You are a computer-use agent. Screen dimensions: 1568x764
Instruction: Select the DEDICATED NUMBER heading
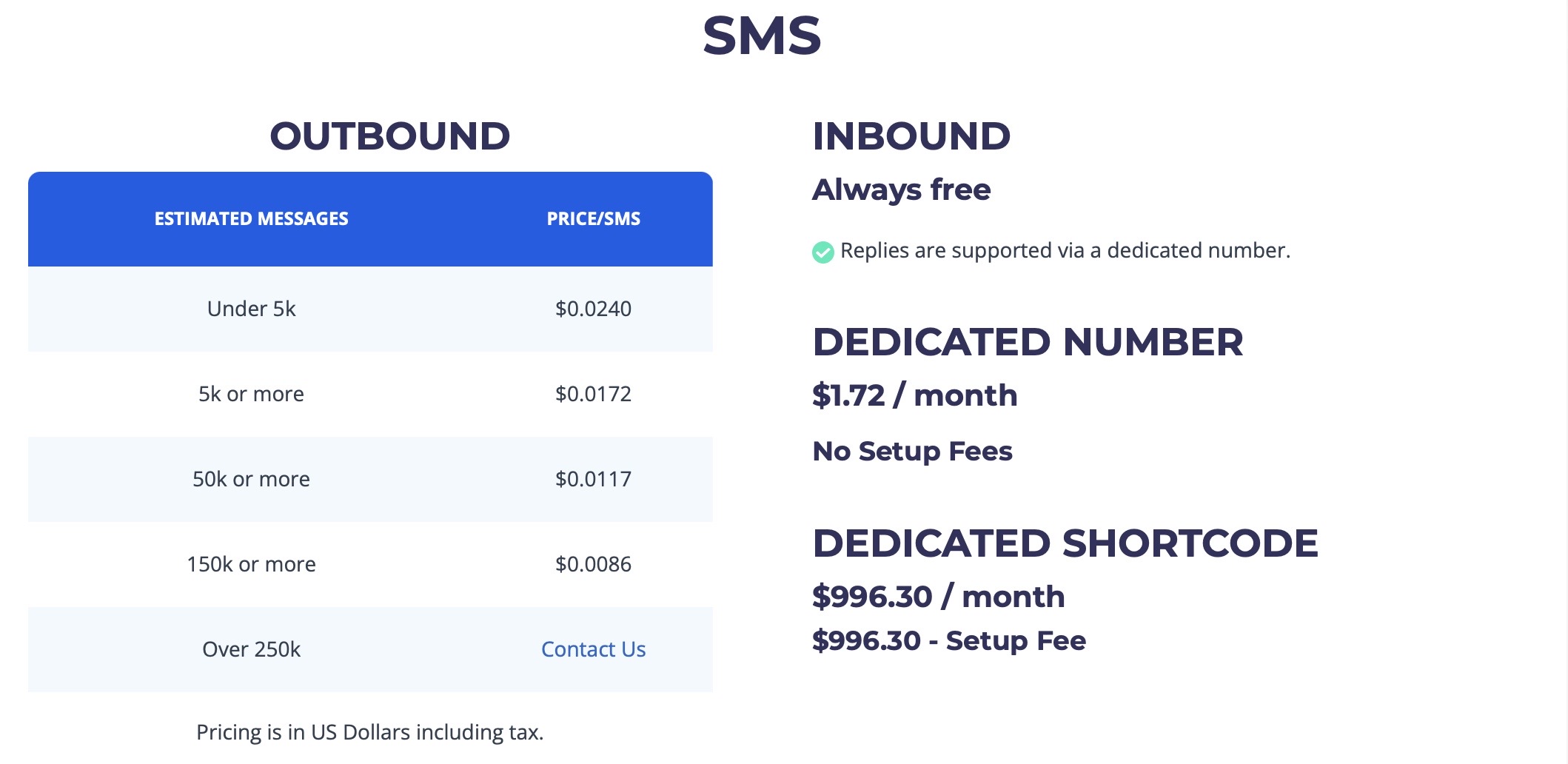pyautogui.click(x=1028, y=342)
